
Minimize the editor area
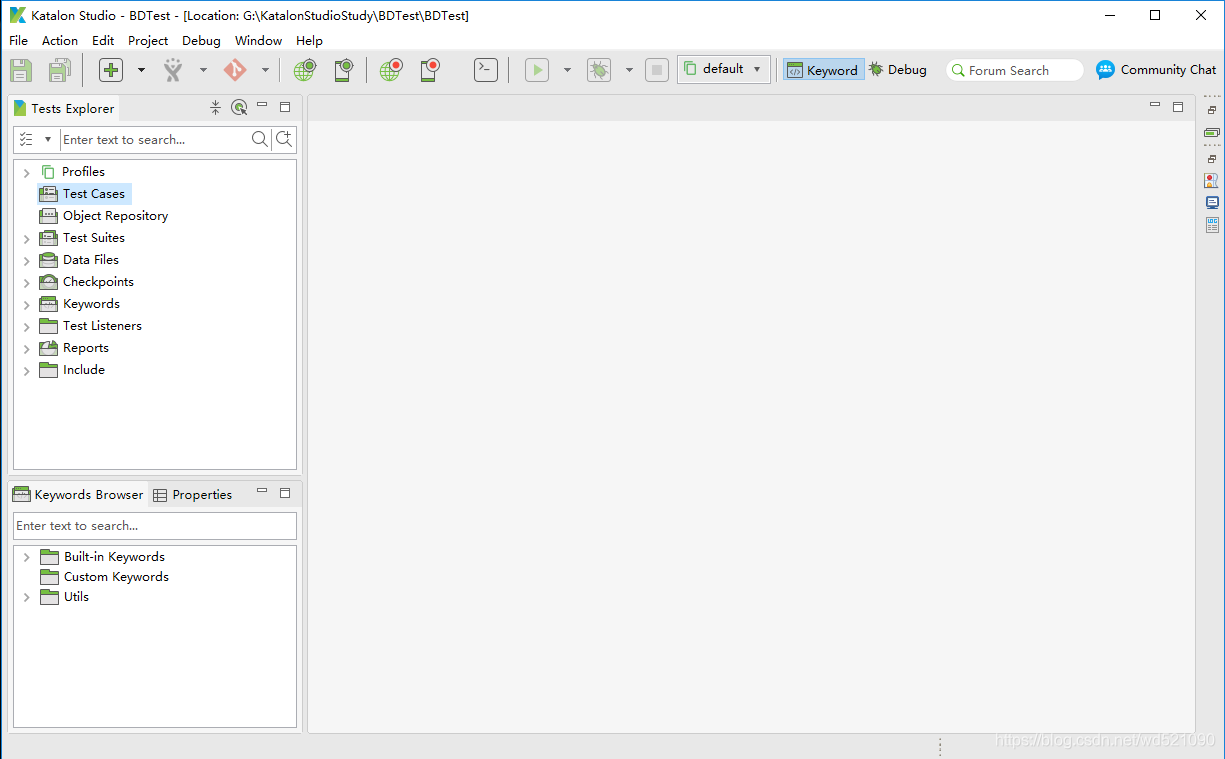click(1155, 105)
